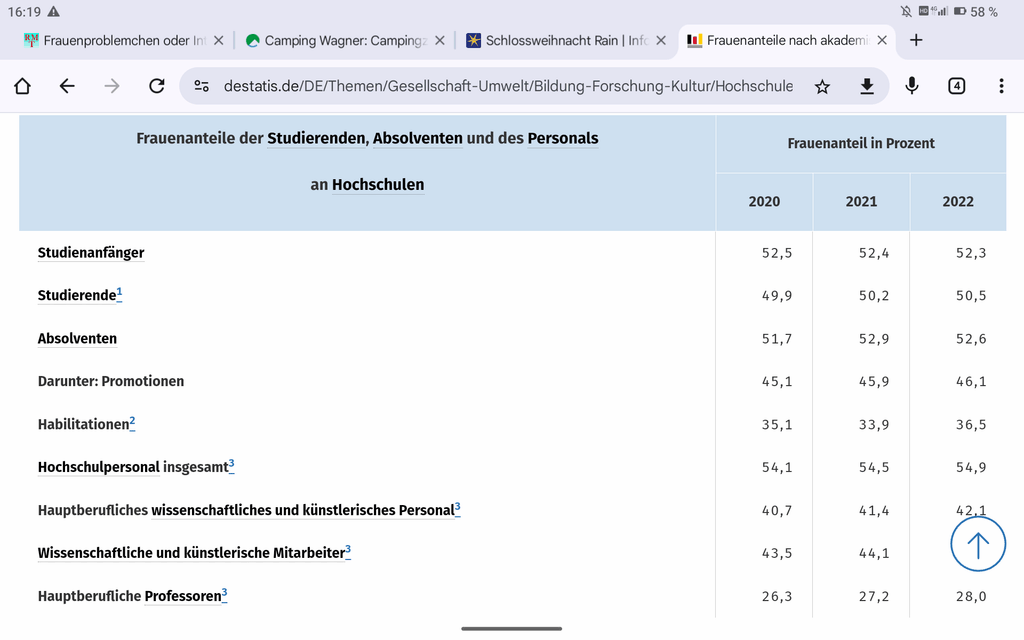Click the destatis.de URL address field
The image size is (1024, 640).
pos(508,86)
